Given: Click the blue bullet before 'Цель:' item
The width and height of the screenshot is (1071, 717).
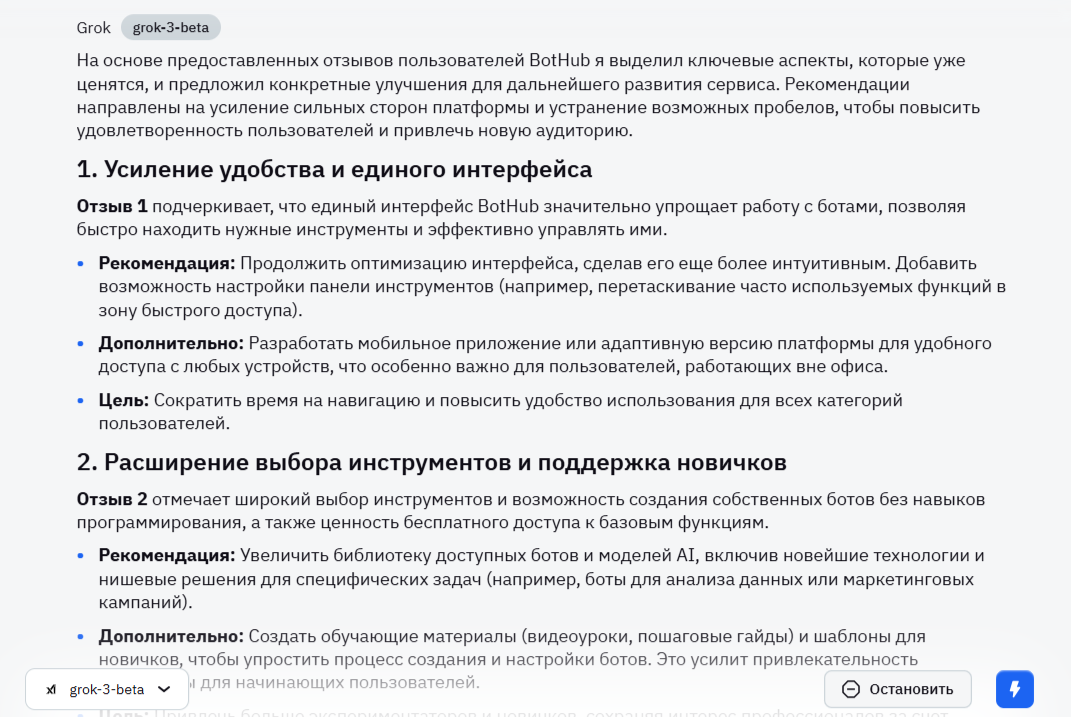Looking at the screenshot, I should [82, 401].
